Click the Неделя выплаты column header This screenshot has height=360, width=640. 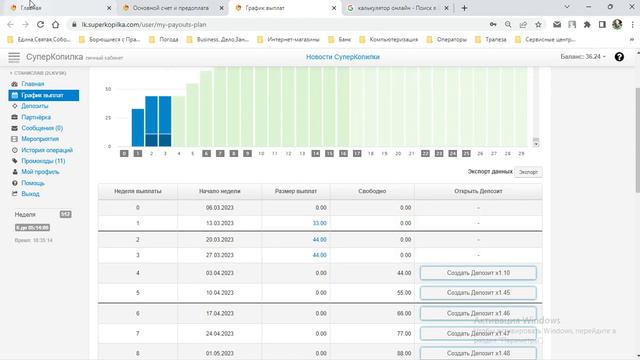(138, 191)
